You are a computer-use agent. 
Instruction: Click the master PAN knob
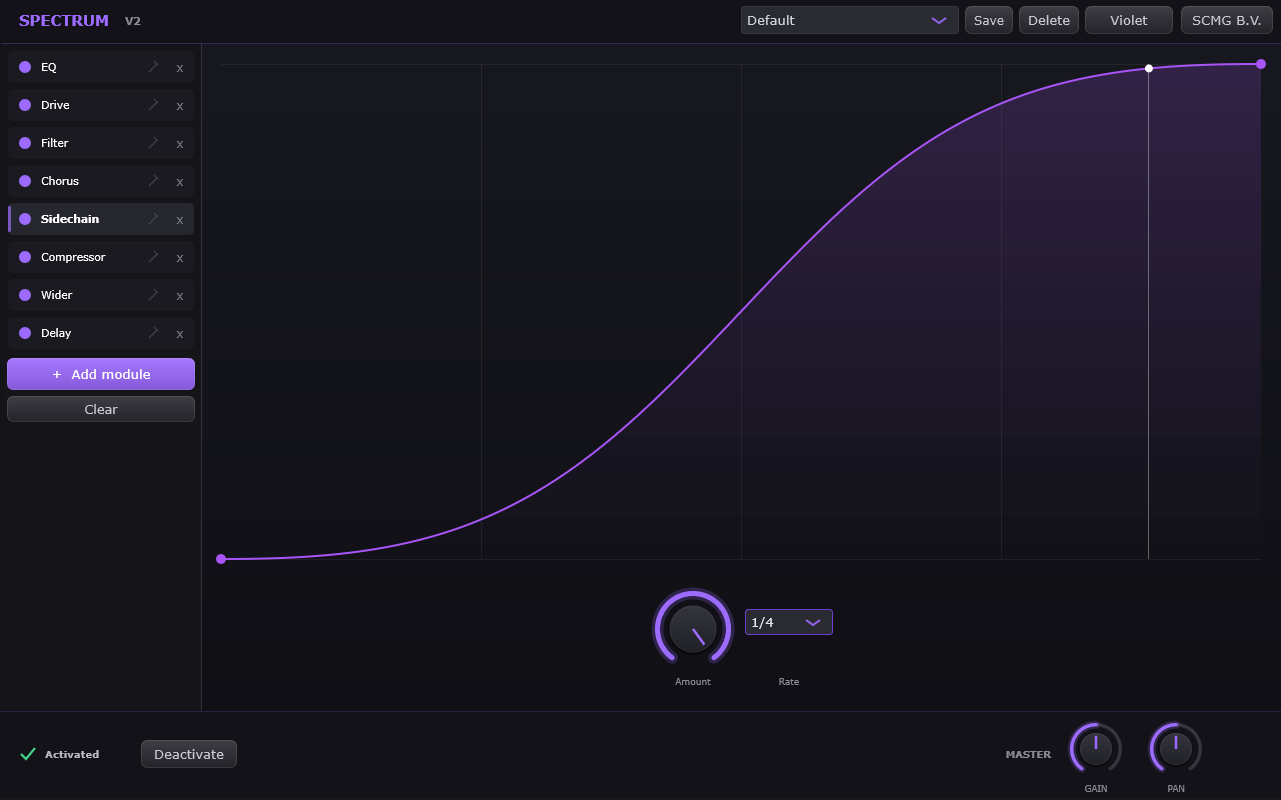click(1175, 748)
